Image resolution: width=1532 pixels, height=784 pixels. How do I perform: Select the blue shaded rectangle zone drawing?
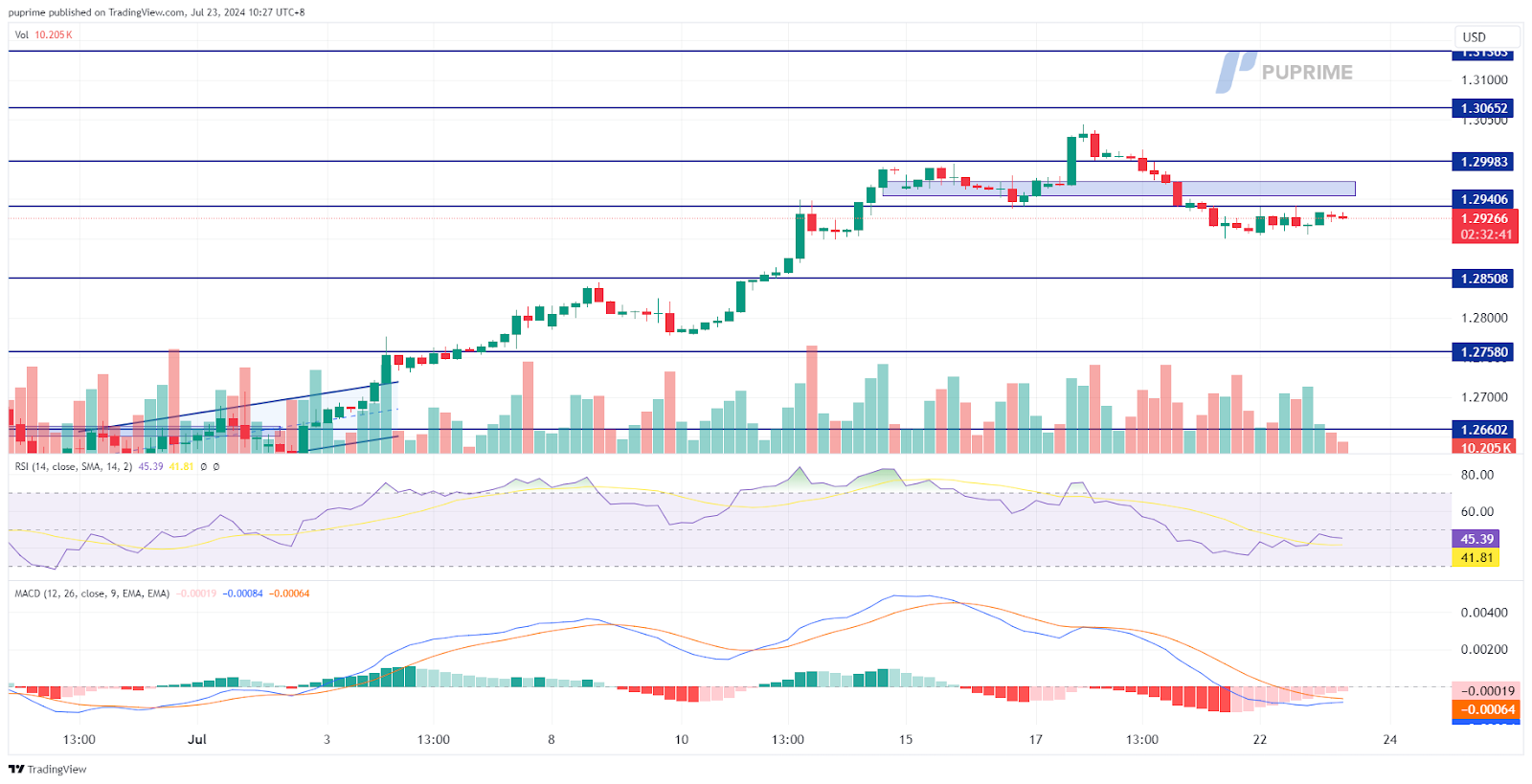coord(1118,189)
